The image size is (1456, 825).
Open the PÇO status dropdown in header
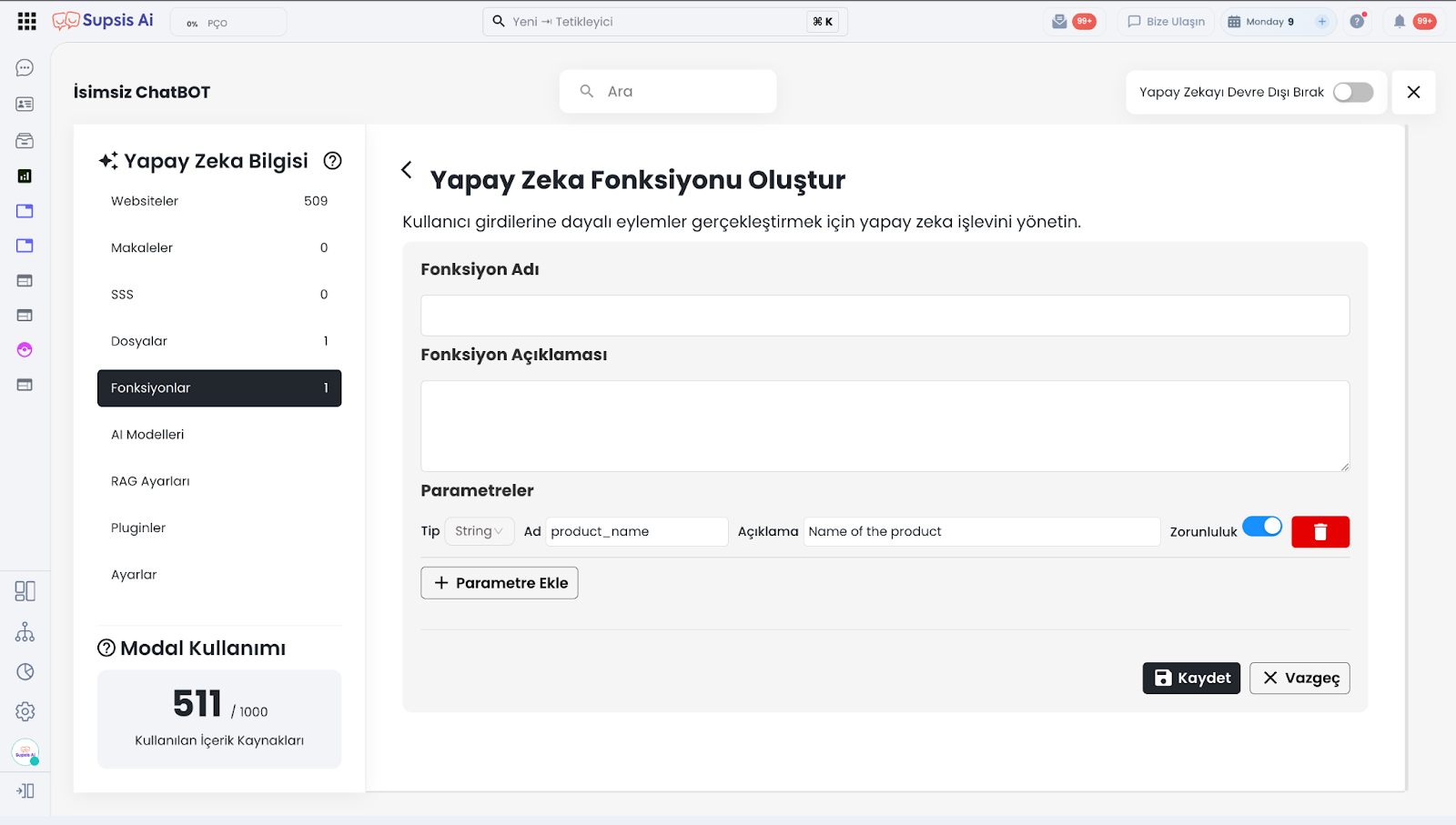[227, 23]
